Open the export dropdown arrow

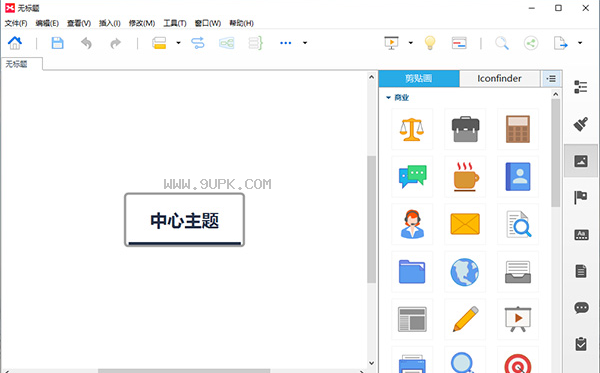(x=580, y=43)
